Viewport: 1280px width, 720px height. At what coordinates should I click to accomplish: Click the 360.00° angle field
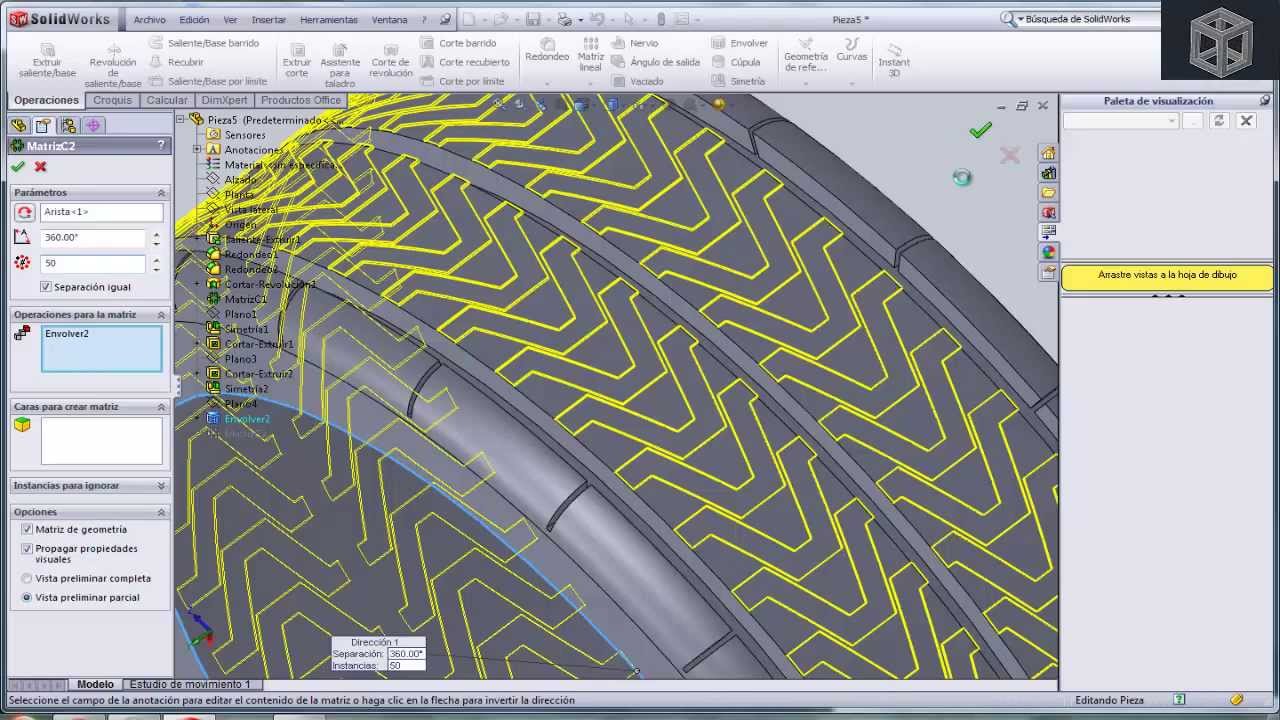click(x=93, y=238)
